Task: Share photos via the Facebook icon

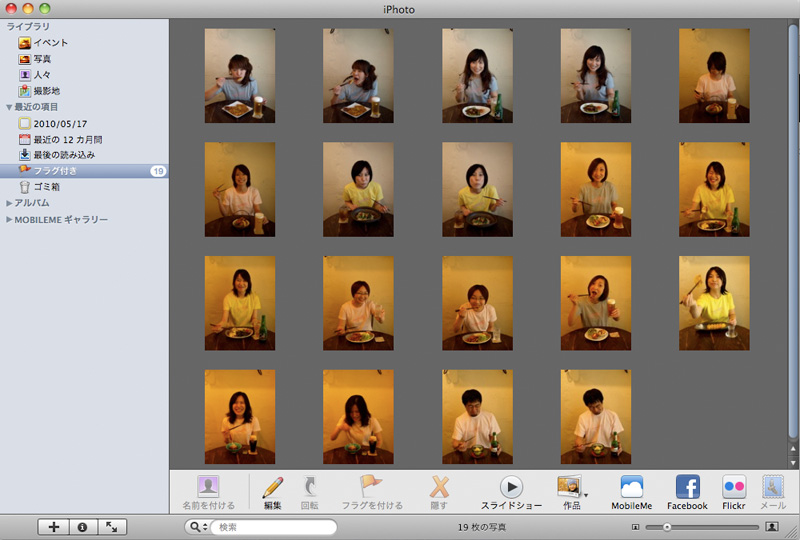Action: click(x=687, y=487)
